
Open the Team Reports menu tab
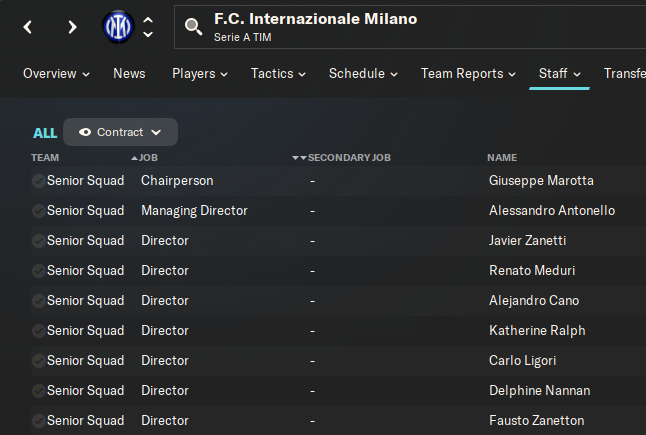(468, 74)
